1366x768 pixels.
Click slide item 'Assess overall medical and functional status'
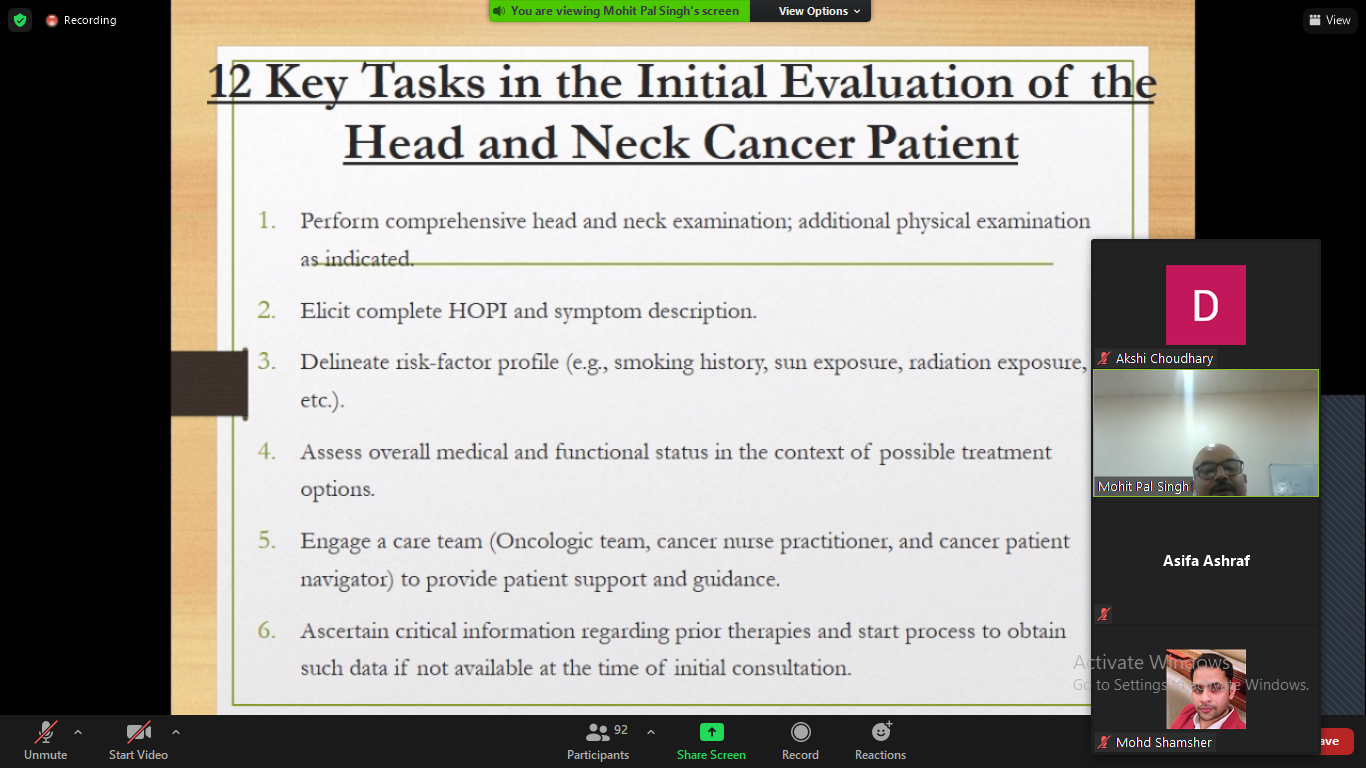676,470
